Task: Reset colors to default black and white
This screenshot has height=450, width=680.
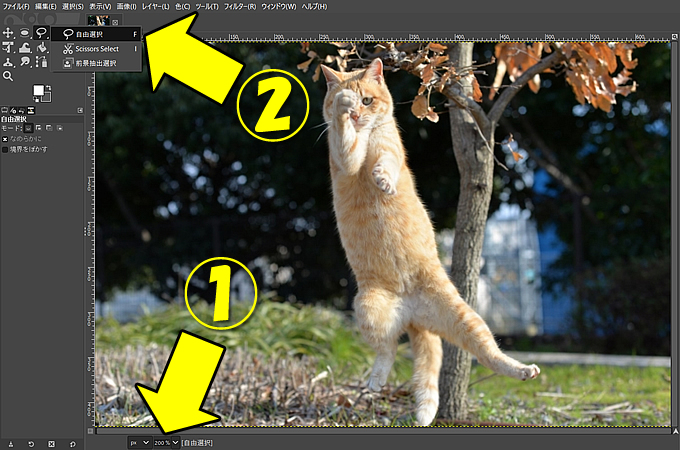Action: (x=36, y=100)
